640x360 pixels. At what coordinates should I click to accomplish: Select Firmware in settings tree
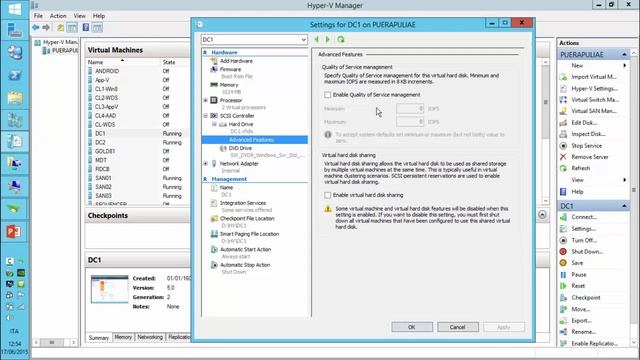click(230, 69)
